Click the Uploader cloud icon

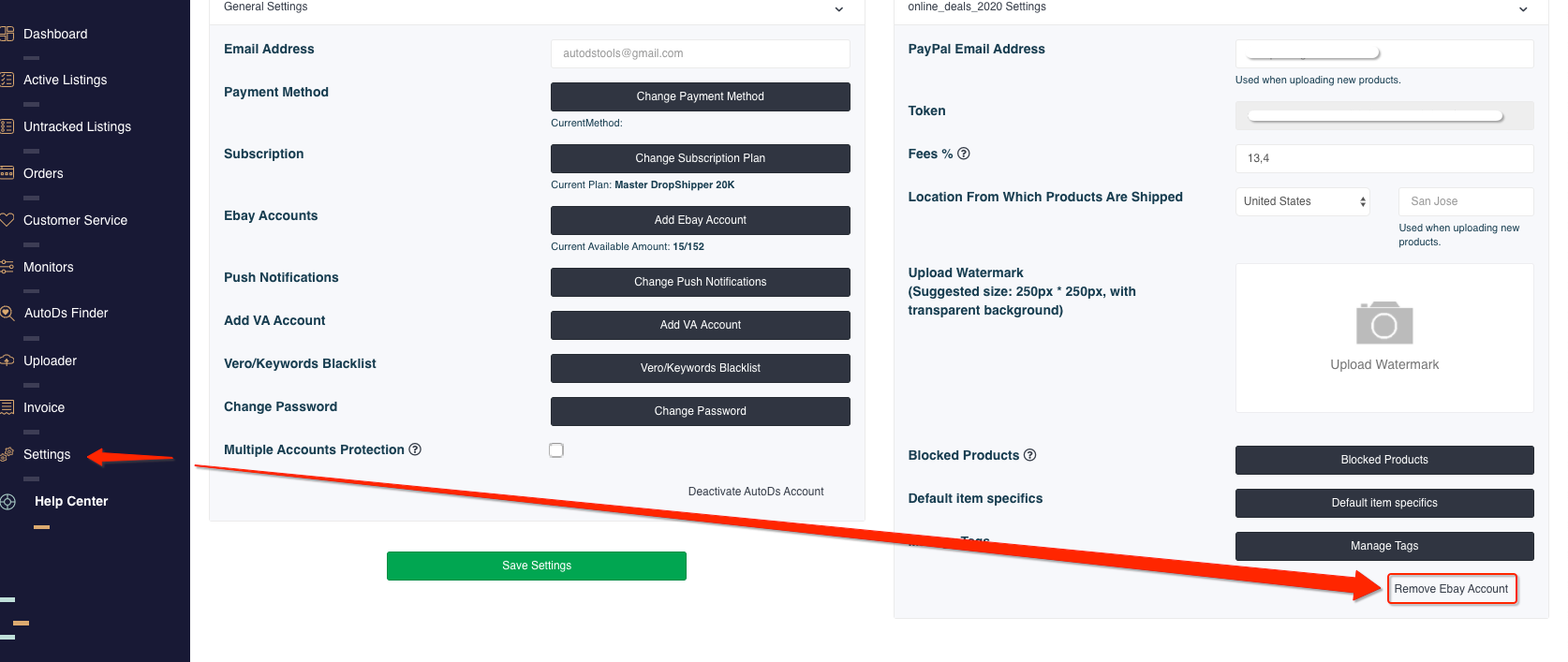click(7, 360)
